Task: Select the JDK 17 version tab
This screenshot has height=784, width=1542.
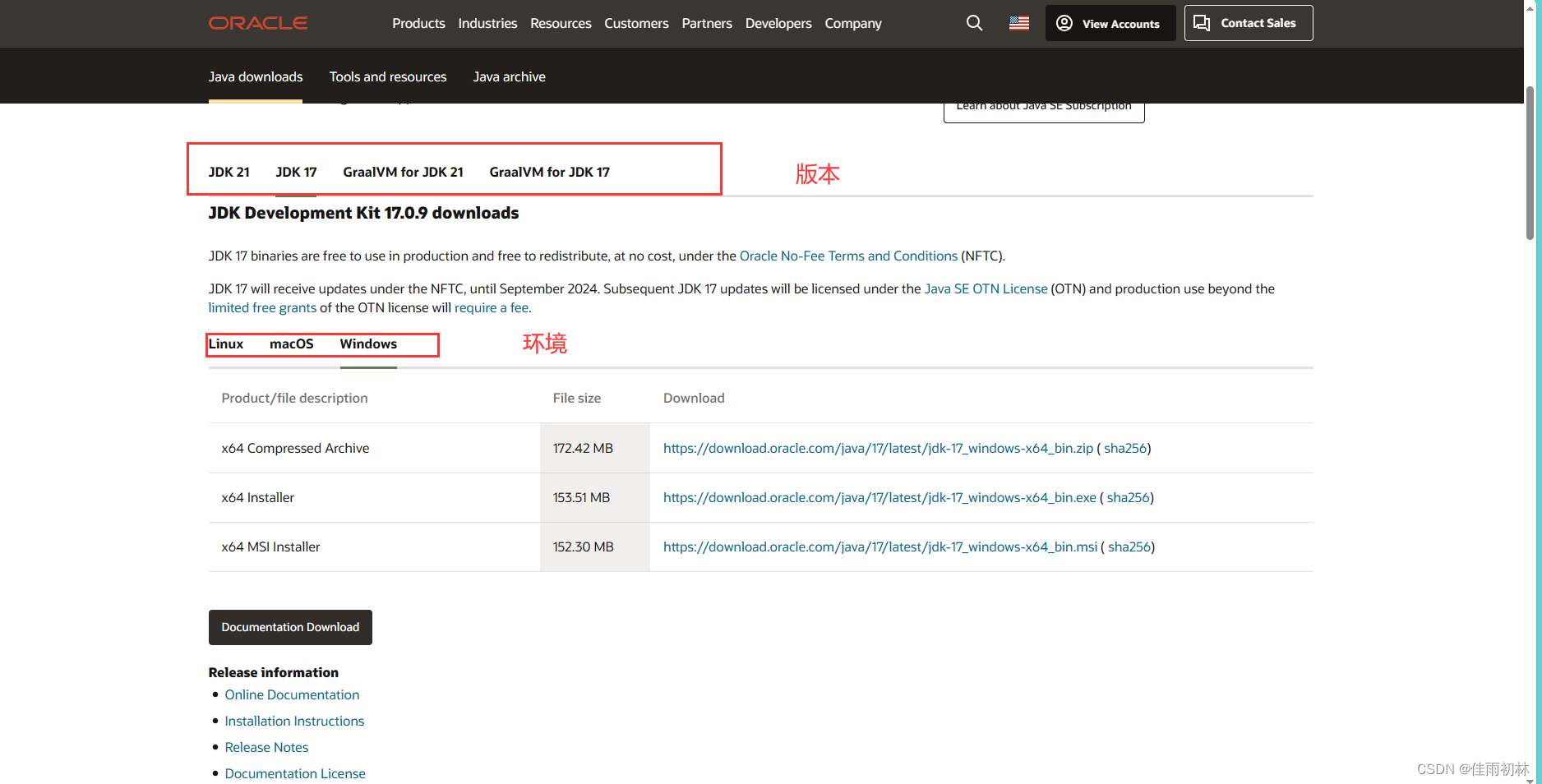Action: click(296, 172)
